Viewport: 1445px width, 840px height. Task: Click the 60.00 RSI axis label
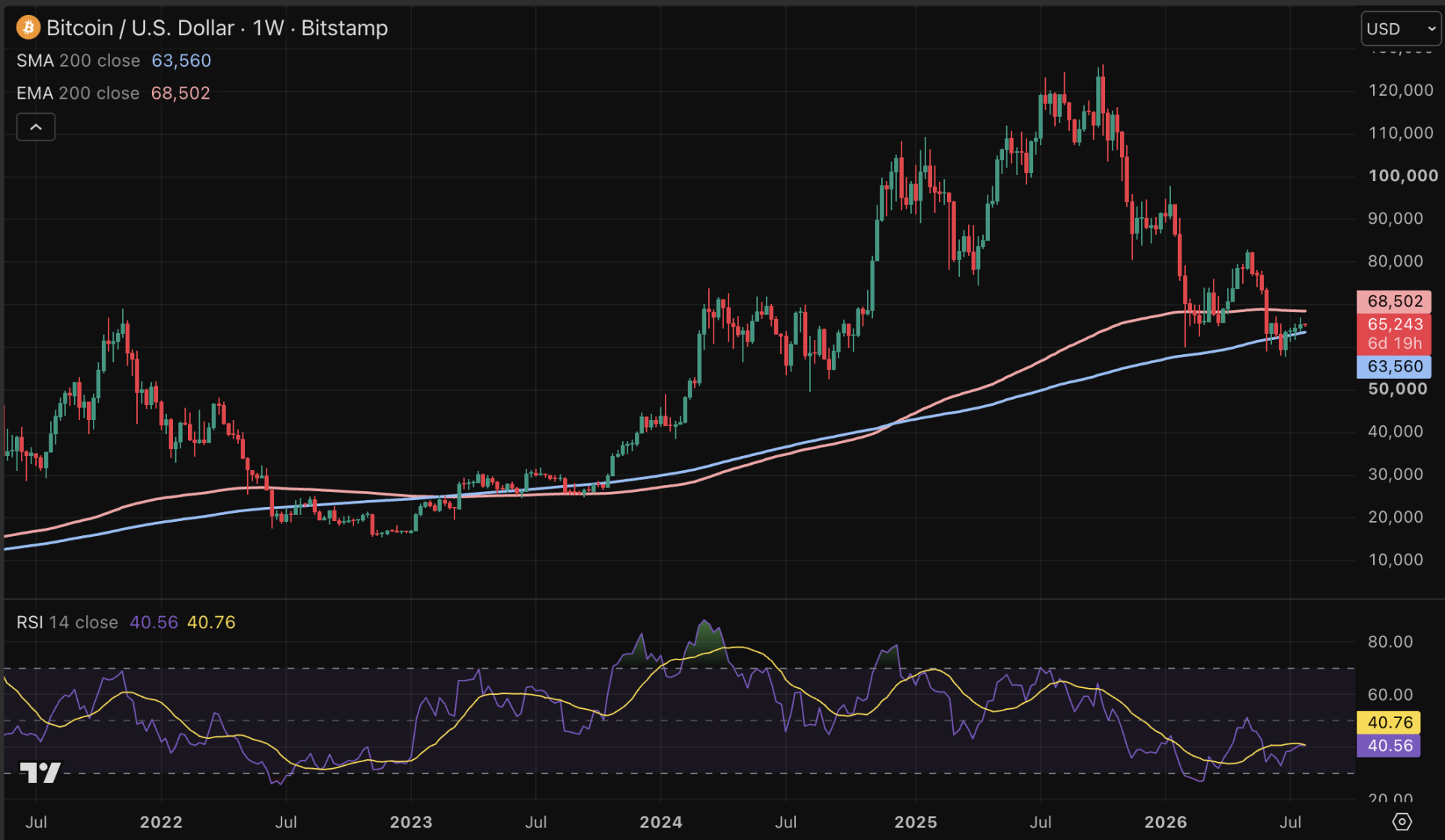(x=1390, y=694)
